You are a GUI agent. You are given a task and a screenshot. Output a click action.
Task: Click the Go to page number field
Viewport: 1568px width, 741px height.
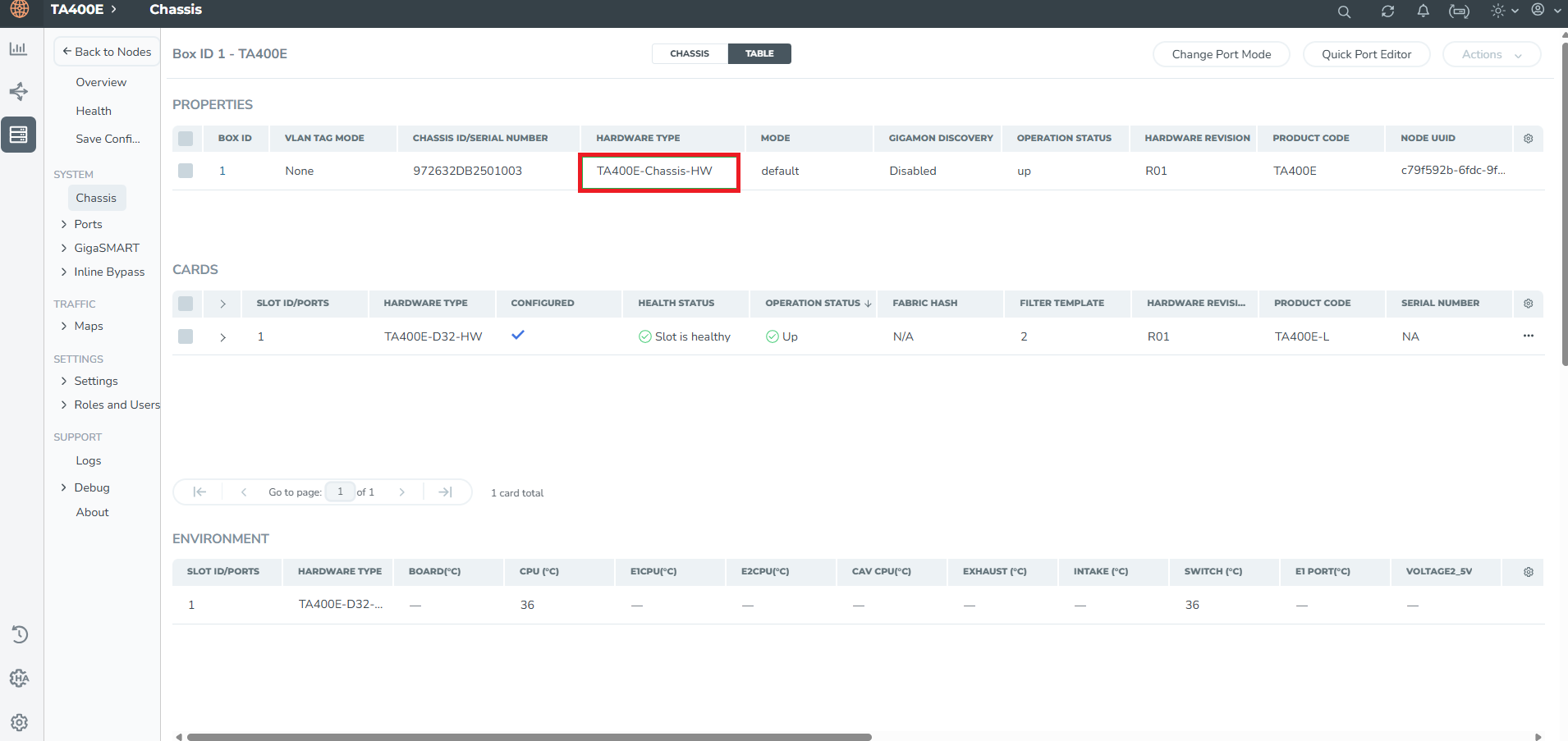pos(340,492)
